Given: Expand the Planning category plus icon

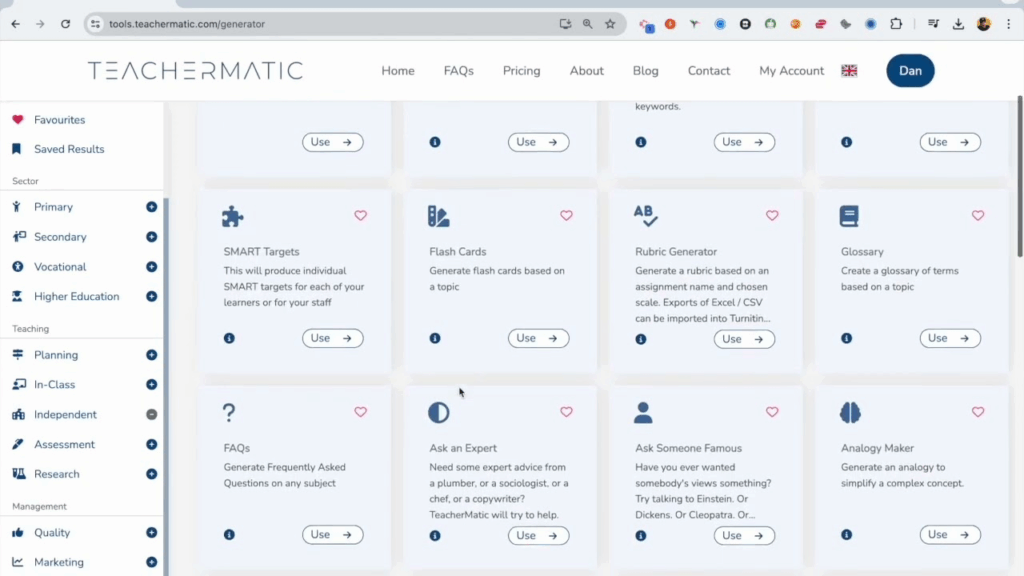Looking at the screenshot, I should pos(151,355).
